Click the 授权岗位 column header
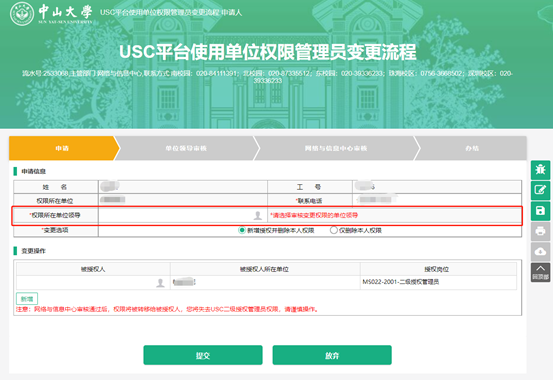The image size is (553, 380). tap(437, 269)
